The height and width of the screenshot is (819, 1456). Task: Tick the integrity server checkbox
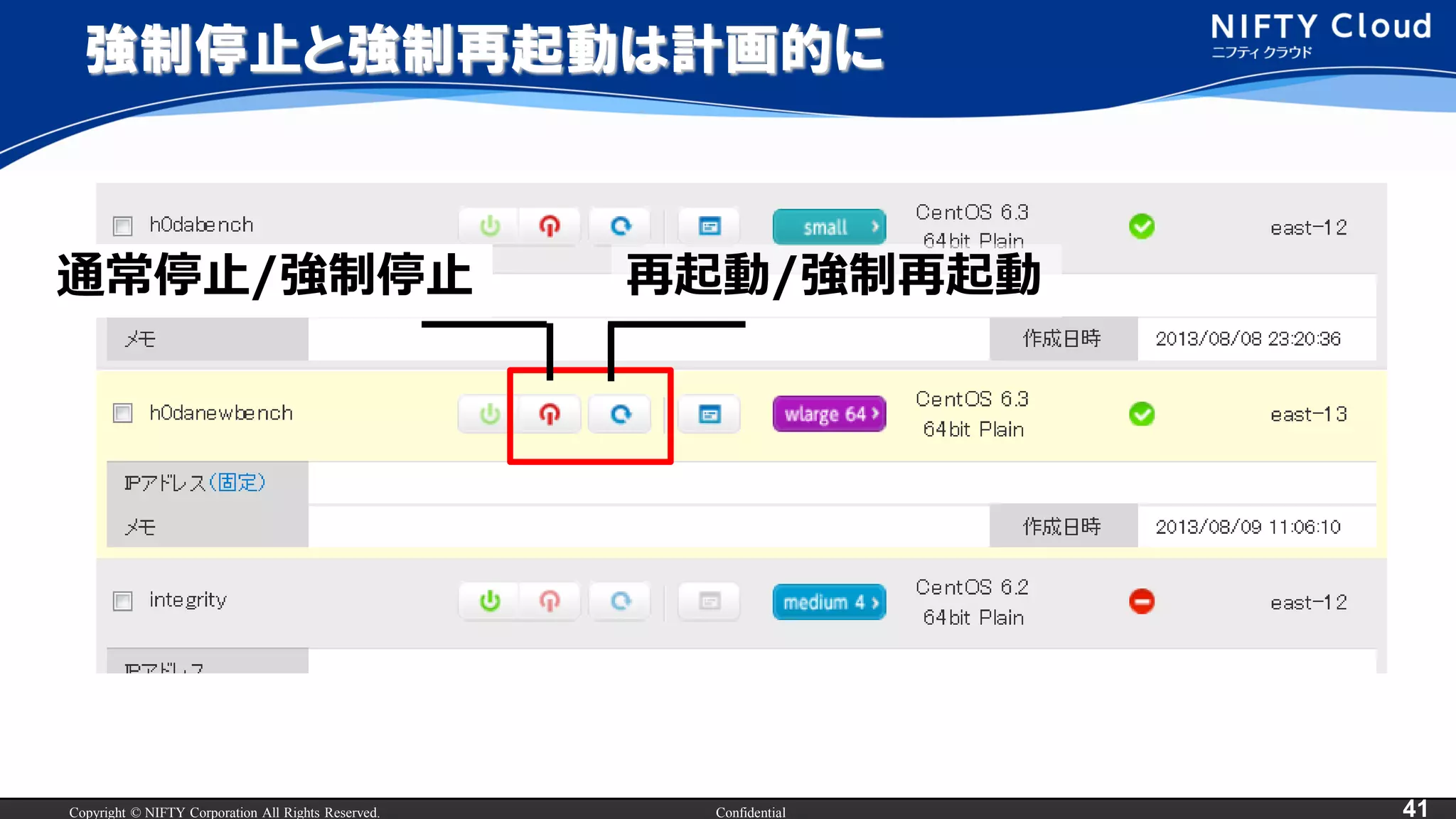point(123,601)
